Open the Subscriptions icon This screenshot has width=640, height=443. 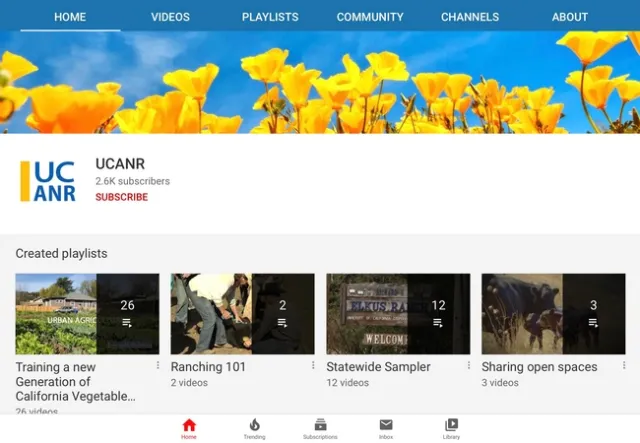point(320,428)
